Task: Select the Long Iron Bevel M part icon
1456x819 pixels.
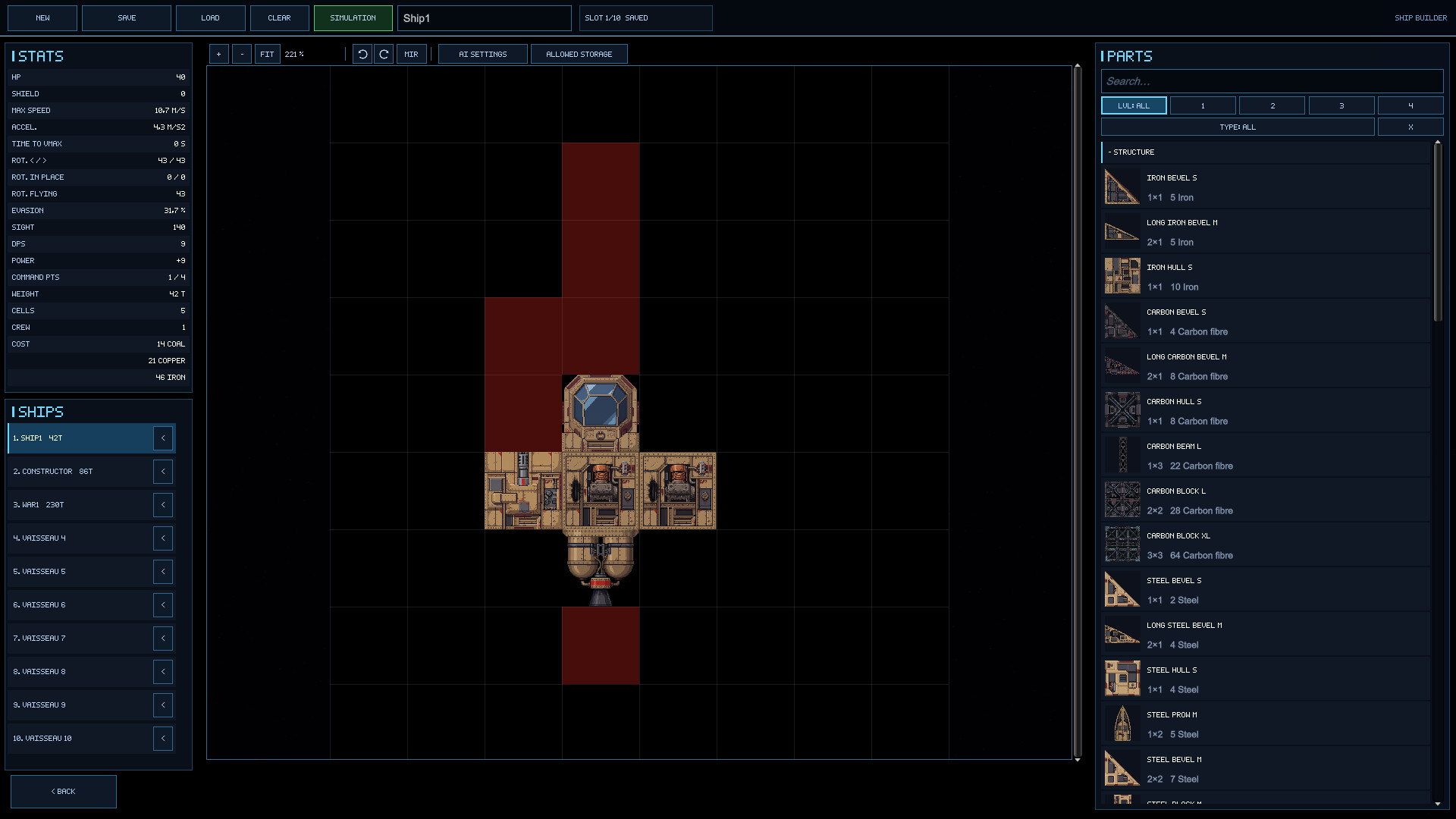Action: coord(1122,231)
